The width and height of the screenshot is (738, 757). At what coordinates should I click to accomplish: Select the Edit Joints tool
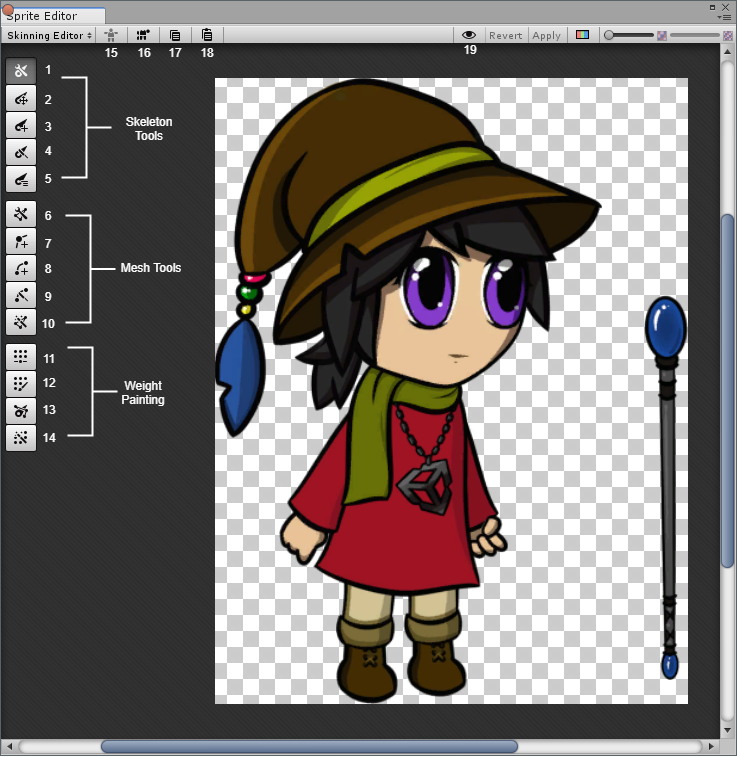20,98
